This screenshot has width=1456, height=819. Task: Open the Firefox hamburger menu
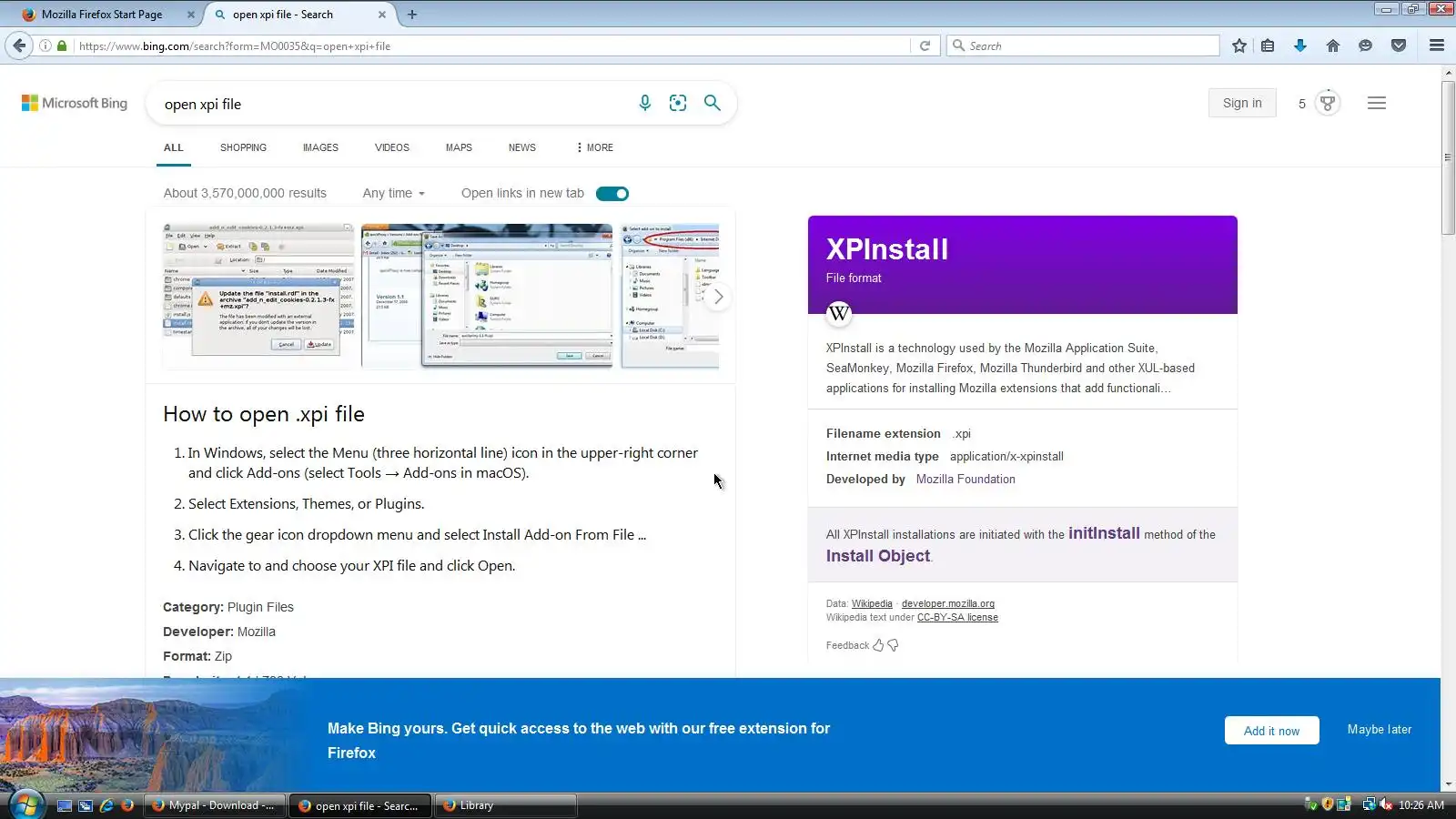[1437, 45]
